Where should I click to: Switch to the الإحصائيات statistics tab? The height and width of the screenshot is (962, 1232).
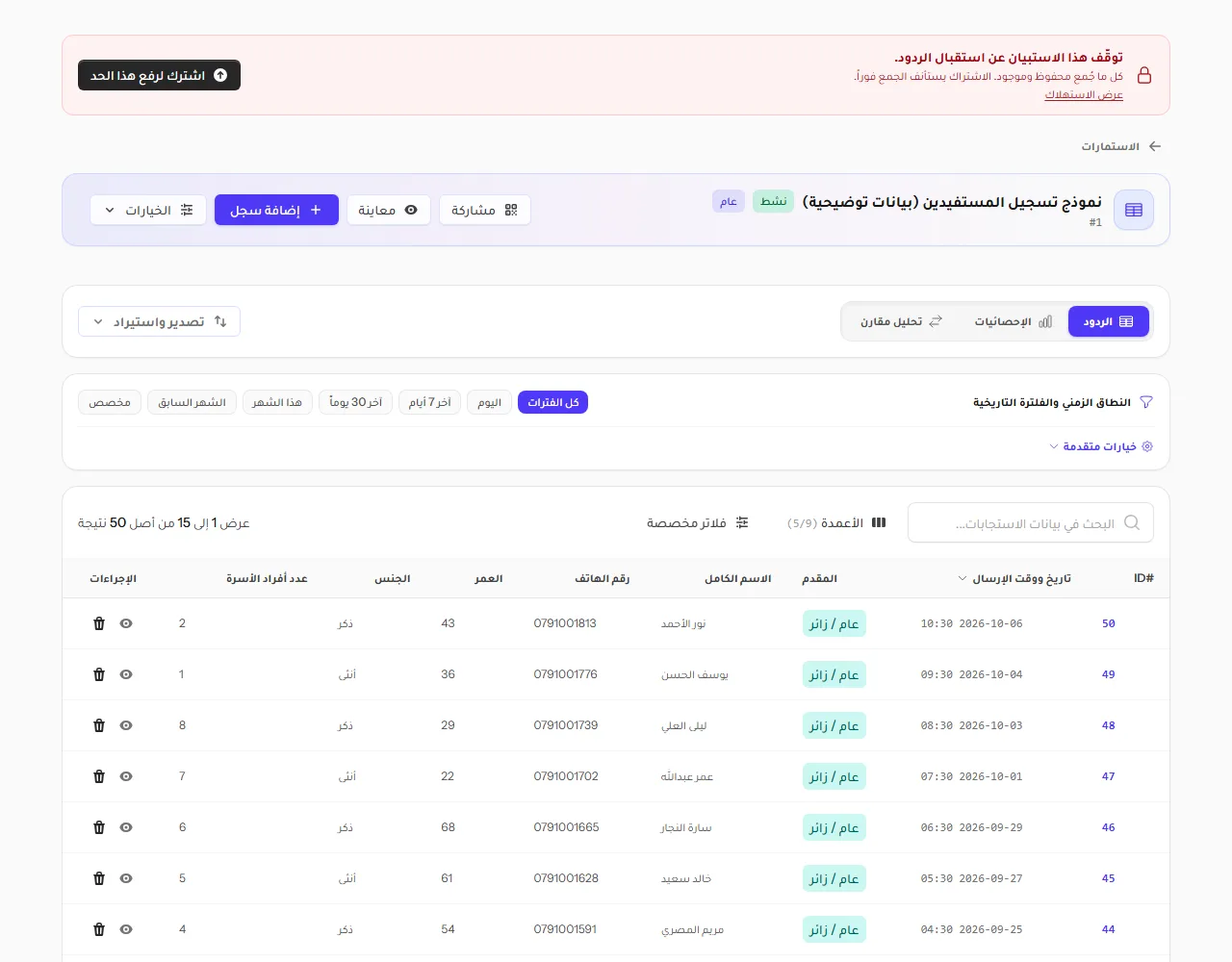[1014, 321]
